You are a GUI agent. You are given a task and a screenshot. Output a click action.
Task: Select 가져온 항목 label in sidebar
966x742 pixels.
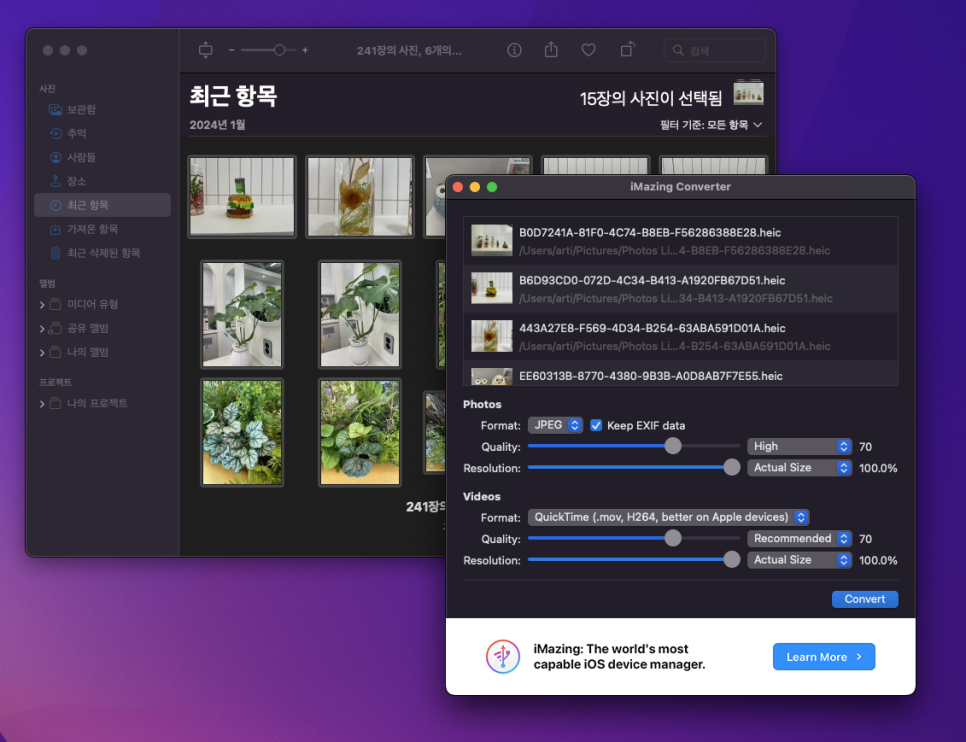[92, 229]
